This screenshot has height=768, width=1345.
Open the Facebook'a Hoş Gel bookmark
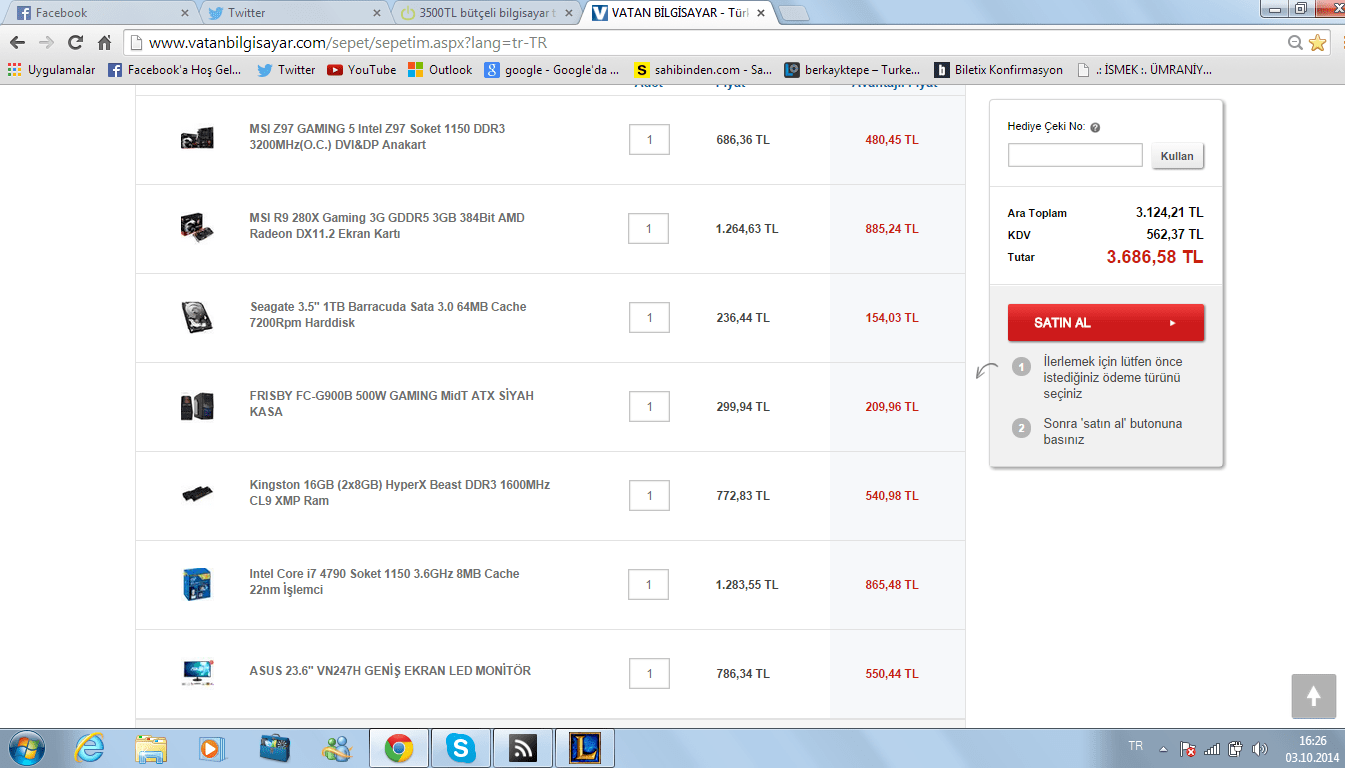tap(174, 70)
